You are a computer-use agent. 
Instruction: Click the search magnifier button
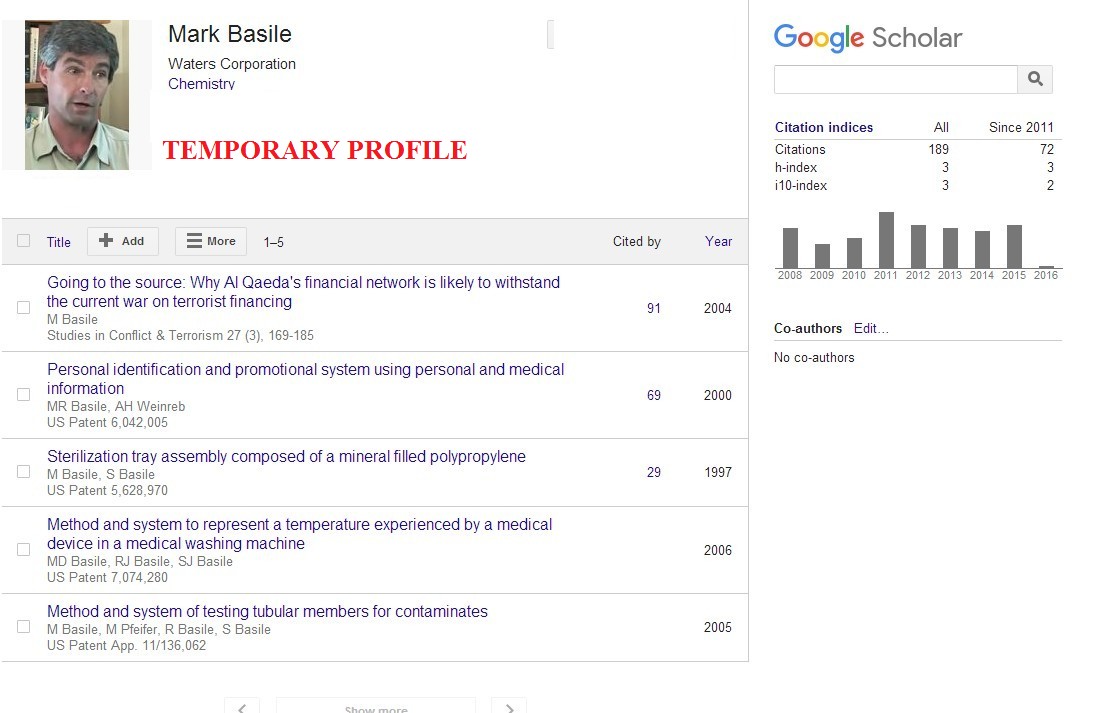pos(1035,79)
